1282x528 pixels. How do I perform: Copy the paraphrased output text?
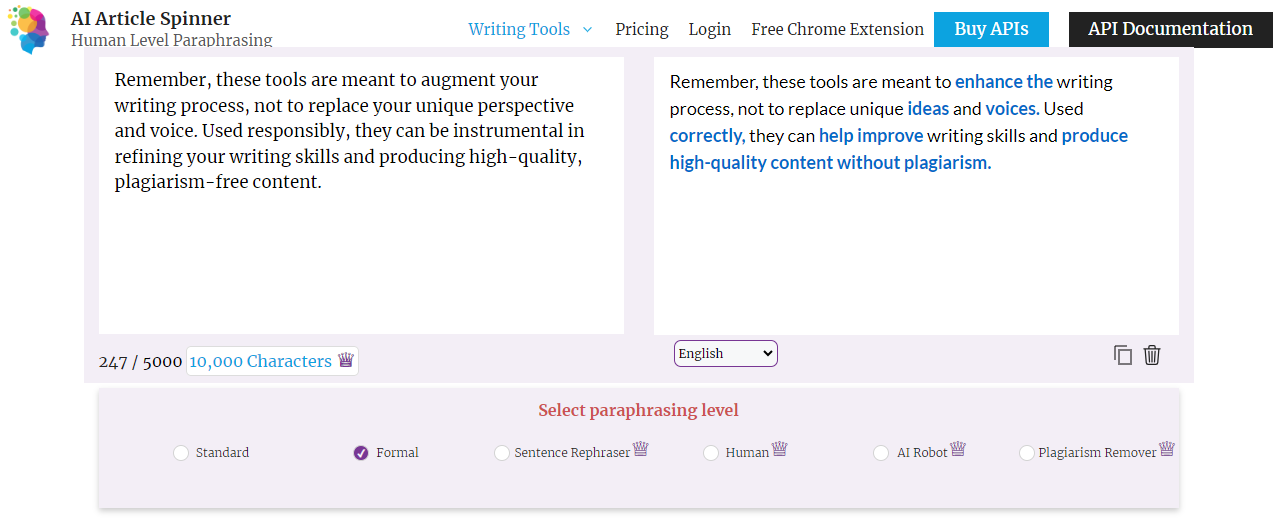[x=1123, y=355]
